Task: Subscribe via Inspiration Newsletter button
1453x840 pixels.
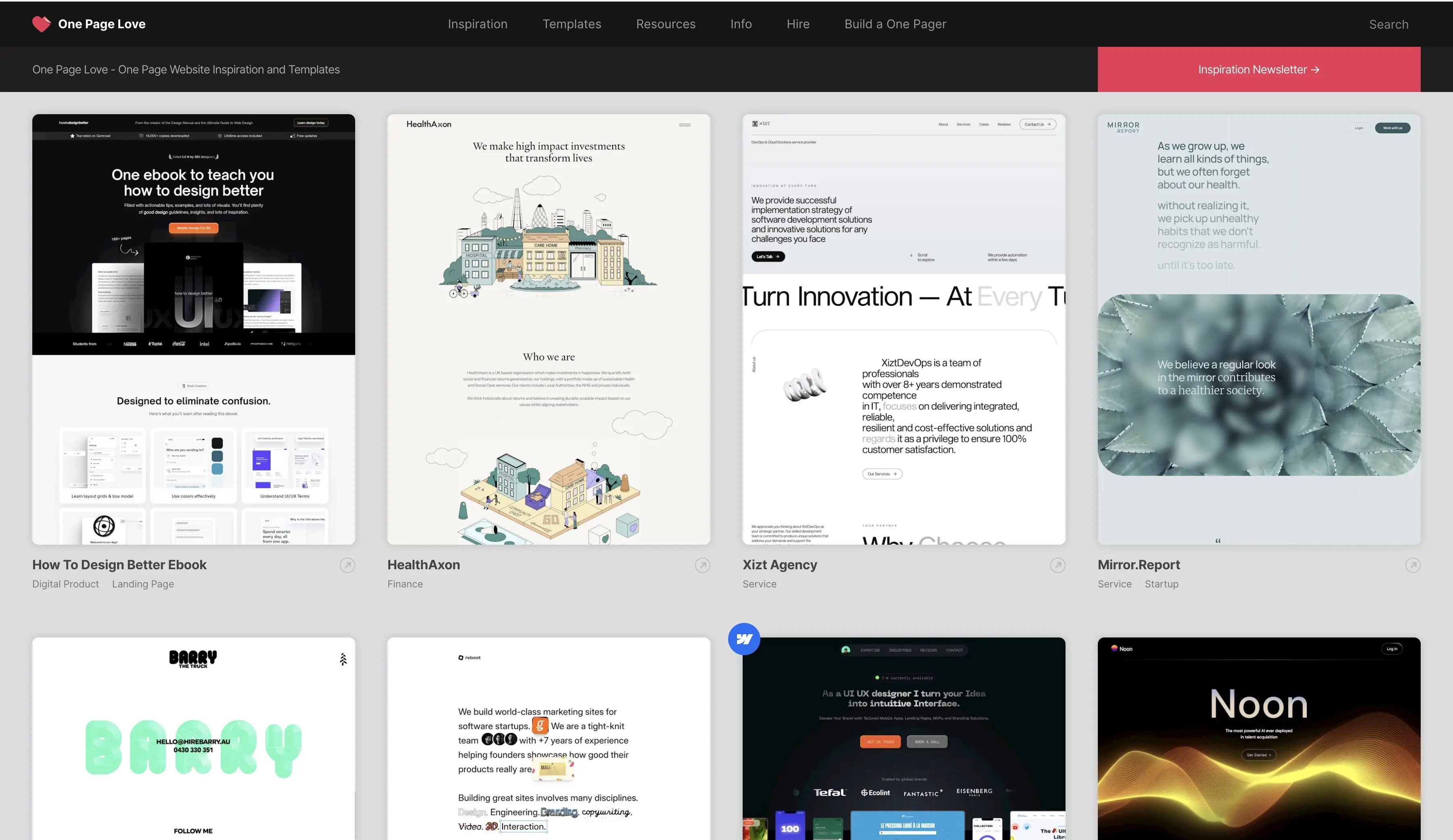Action: click(x=1259, y=69)
